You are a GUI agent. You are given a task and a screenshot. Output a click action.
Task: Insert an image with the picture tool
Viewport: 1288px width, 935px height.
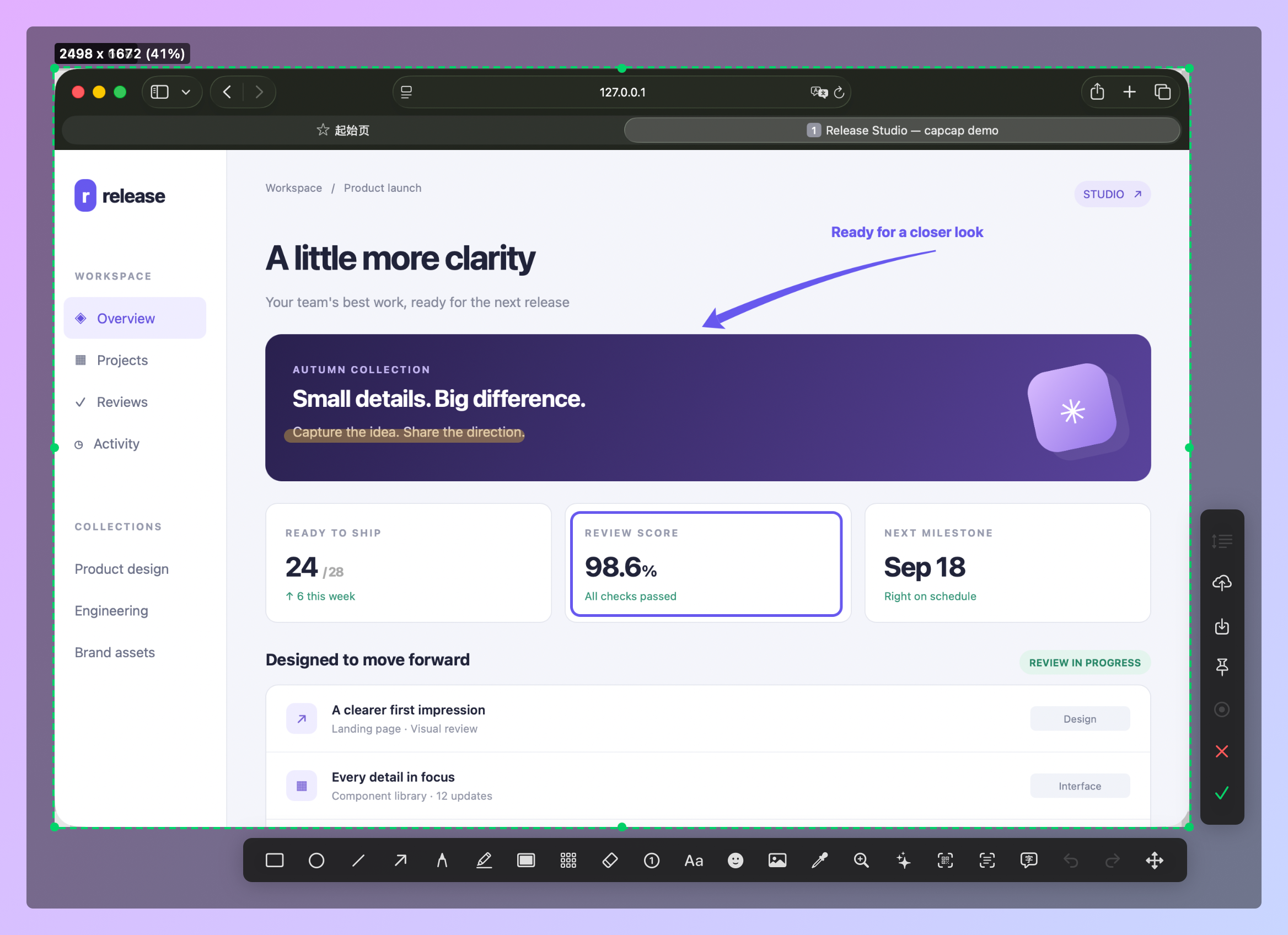tap(777, 860)
